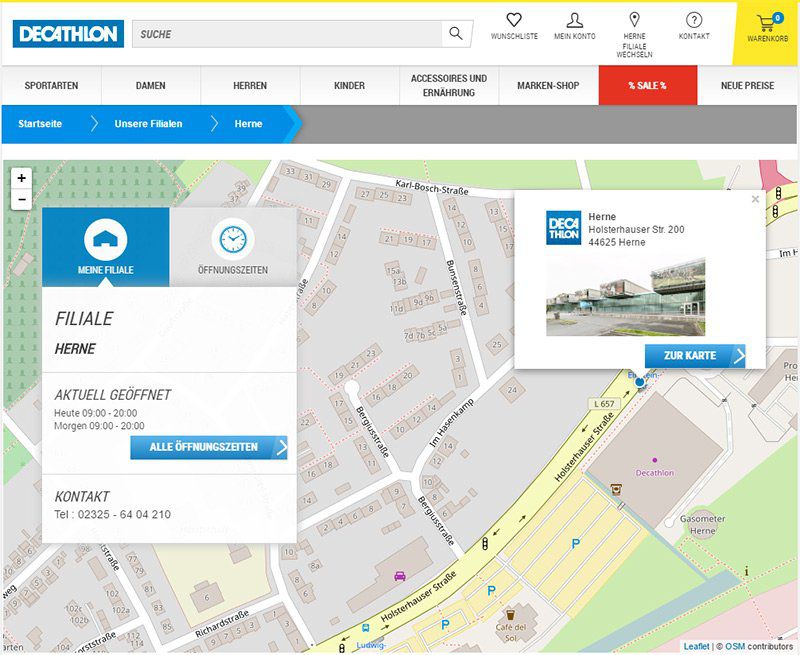This screenshot has height=655, width=800.
Task: Go to Unsere Filialen breadcrumb
Action: tap(148, 124)
